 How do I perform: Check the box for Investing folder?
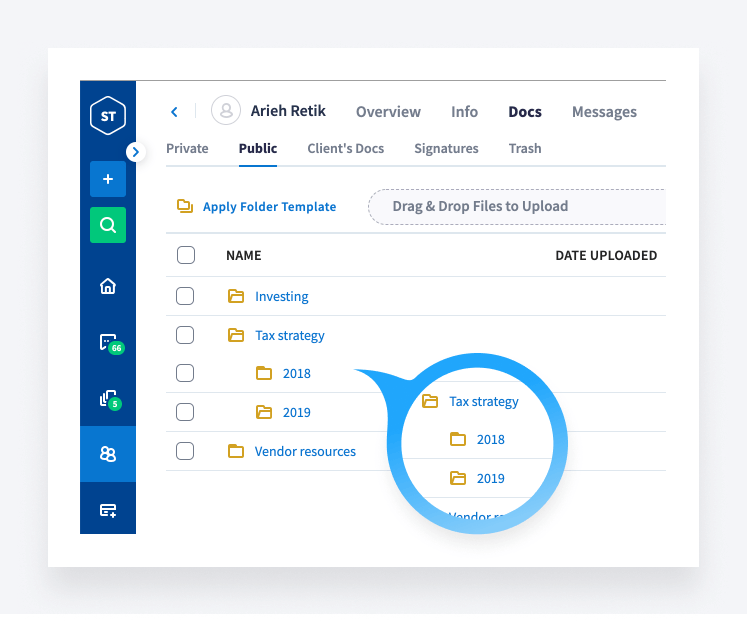[x=185, y=296]
